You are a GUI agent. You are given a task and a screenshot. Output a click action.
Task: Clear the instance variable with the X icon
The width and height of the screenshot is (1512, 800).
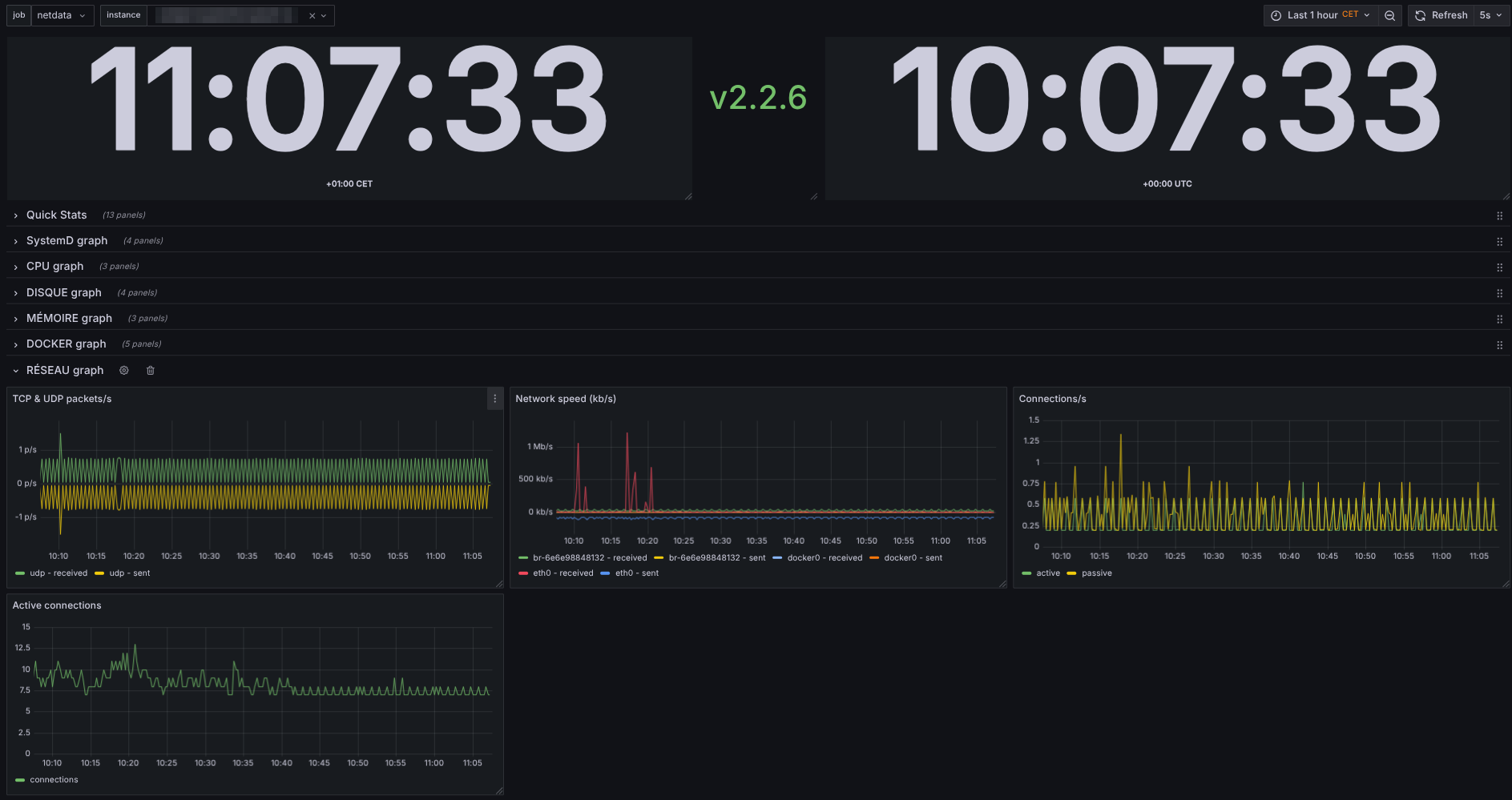[x=312, y=15]
